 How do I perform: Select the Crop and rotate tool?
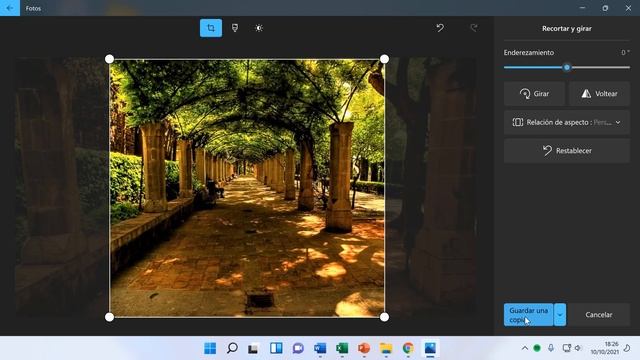(211, 28)
